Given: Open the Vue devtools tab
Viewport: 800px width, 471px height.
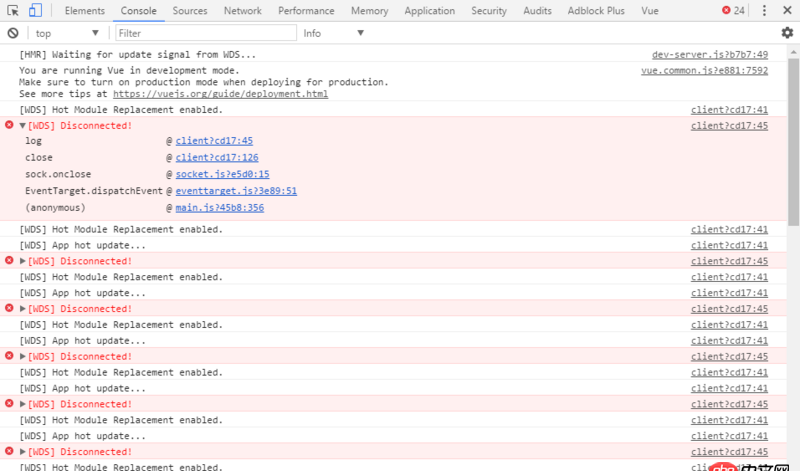Looking at the screenshot, I should click(x=649, y=11).
